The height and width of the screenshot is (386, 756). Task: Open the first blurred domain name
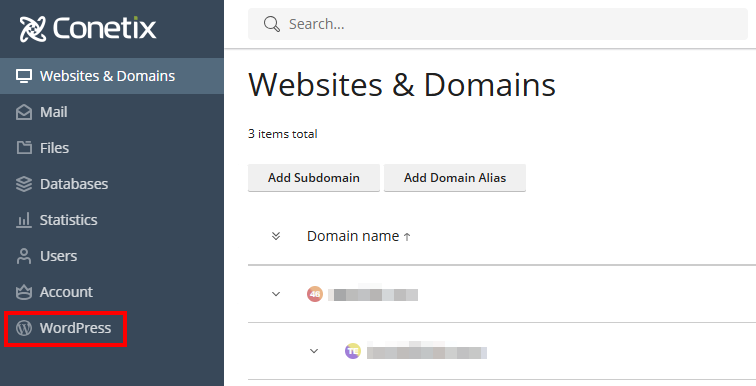tap(373, 294)
